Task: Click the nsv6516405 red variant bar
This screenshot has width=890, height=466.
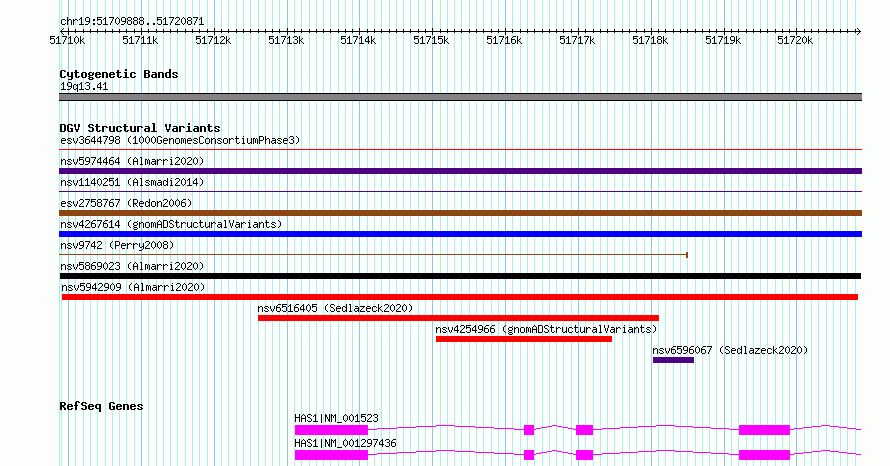Action: click(x=458, y=318)
